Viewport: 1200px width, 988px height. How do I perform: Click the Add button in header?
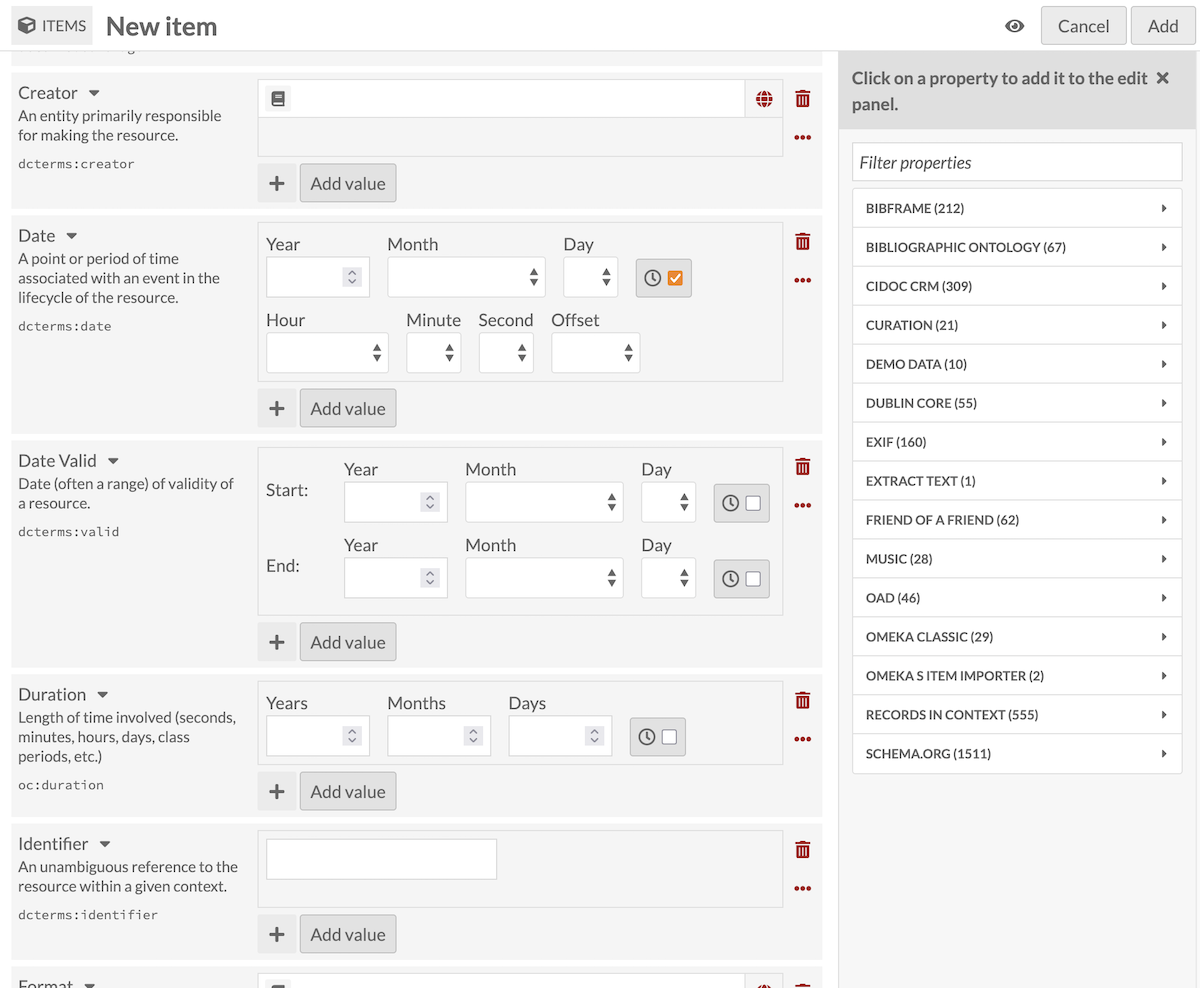pyautogui.click(x=1163, y=26)
